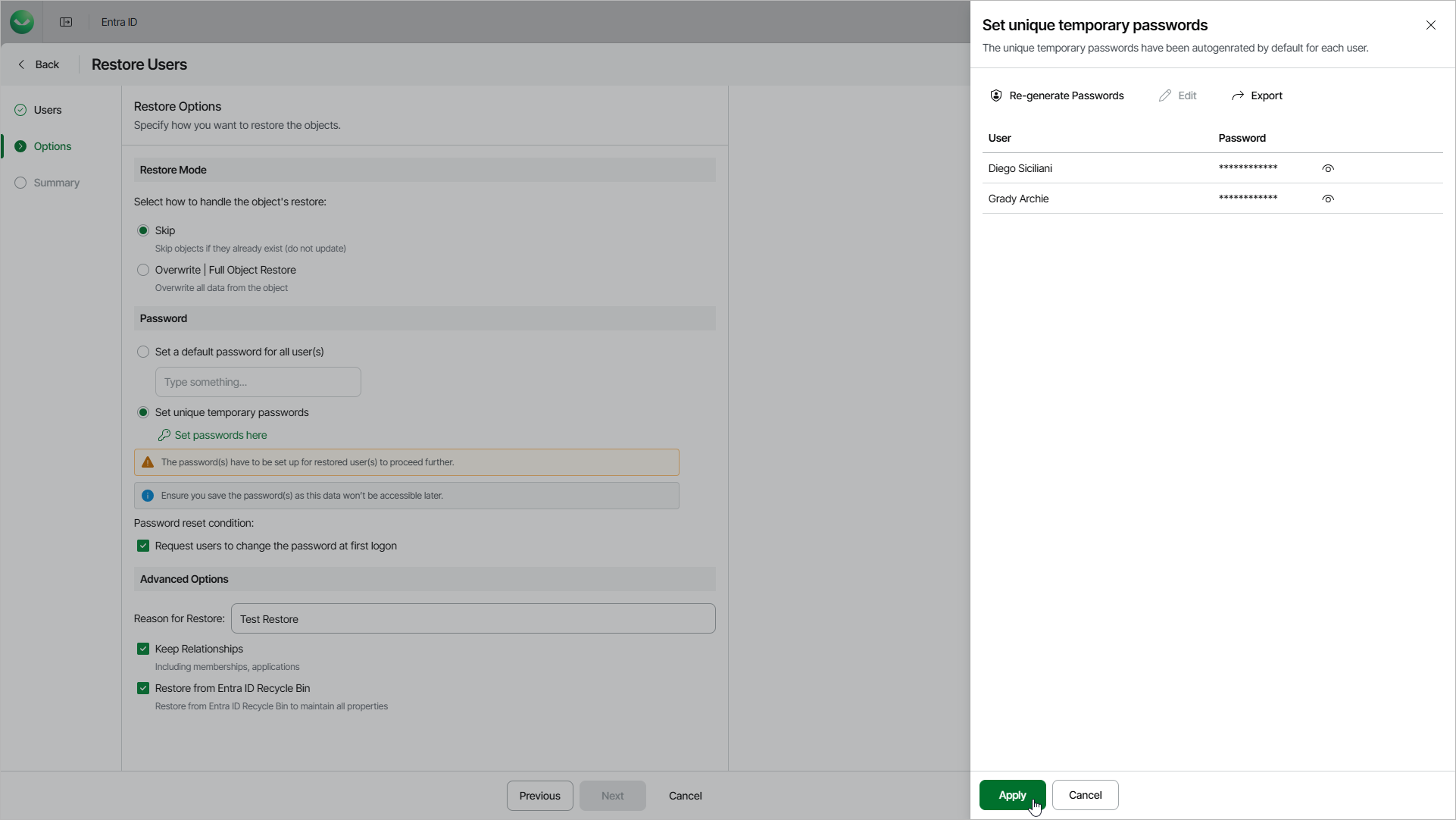1456x820 pixels.
Task: Click the Reason for Restore field
Action: tap(473, 618)
